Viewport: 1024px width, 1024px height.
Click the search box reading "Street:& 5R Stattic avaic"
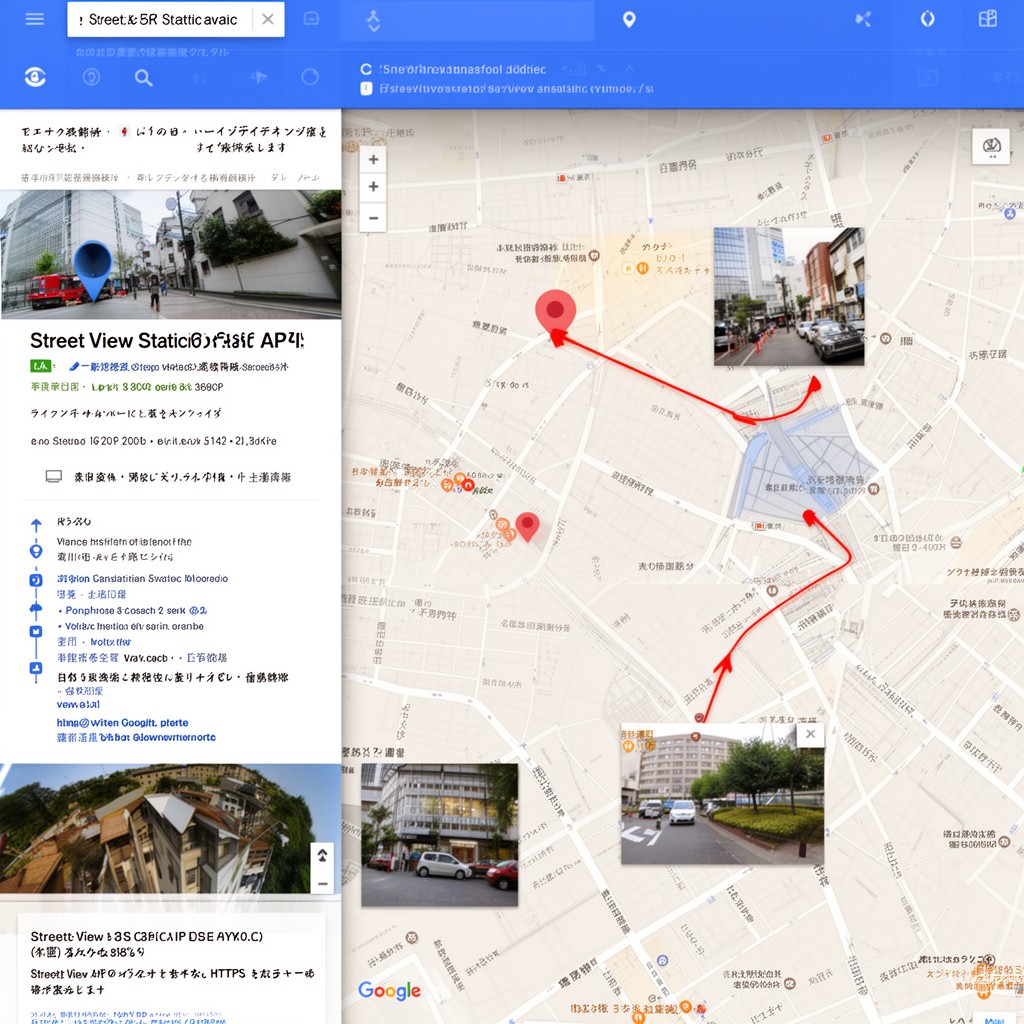point(176,20)
